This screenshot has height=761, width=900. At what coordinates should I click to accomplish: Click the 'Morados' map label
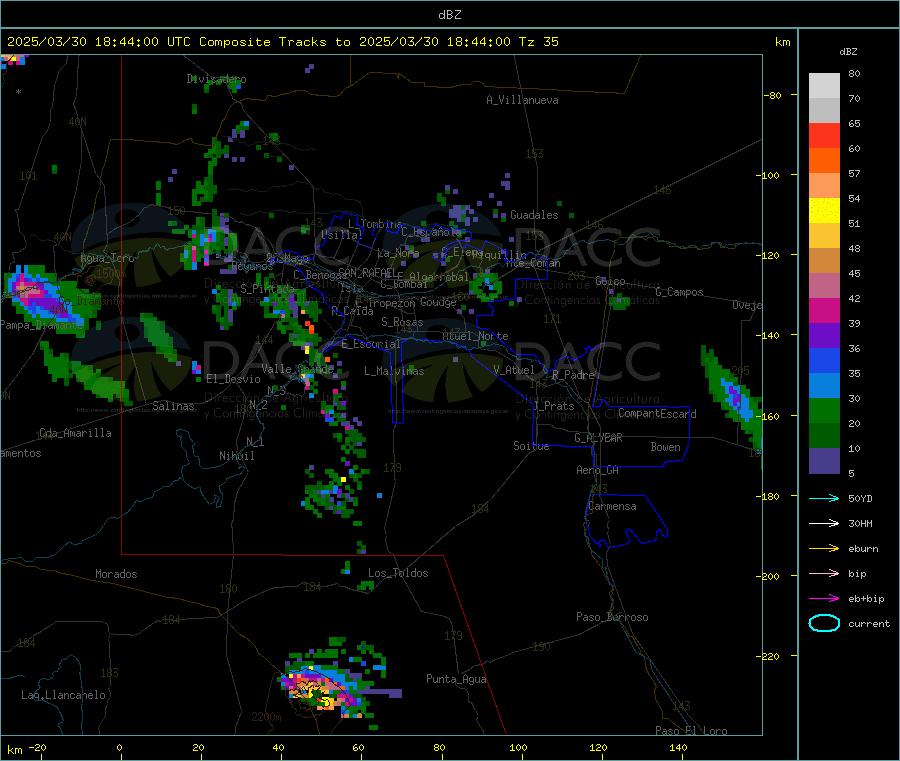coord(116,574)
